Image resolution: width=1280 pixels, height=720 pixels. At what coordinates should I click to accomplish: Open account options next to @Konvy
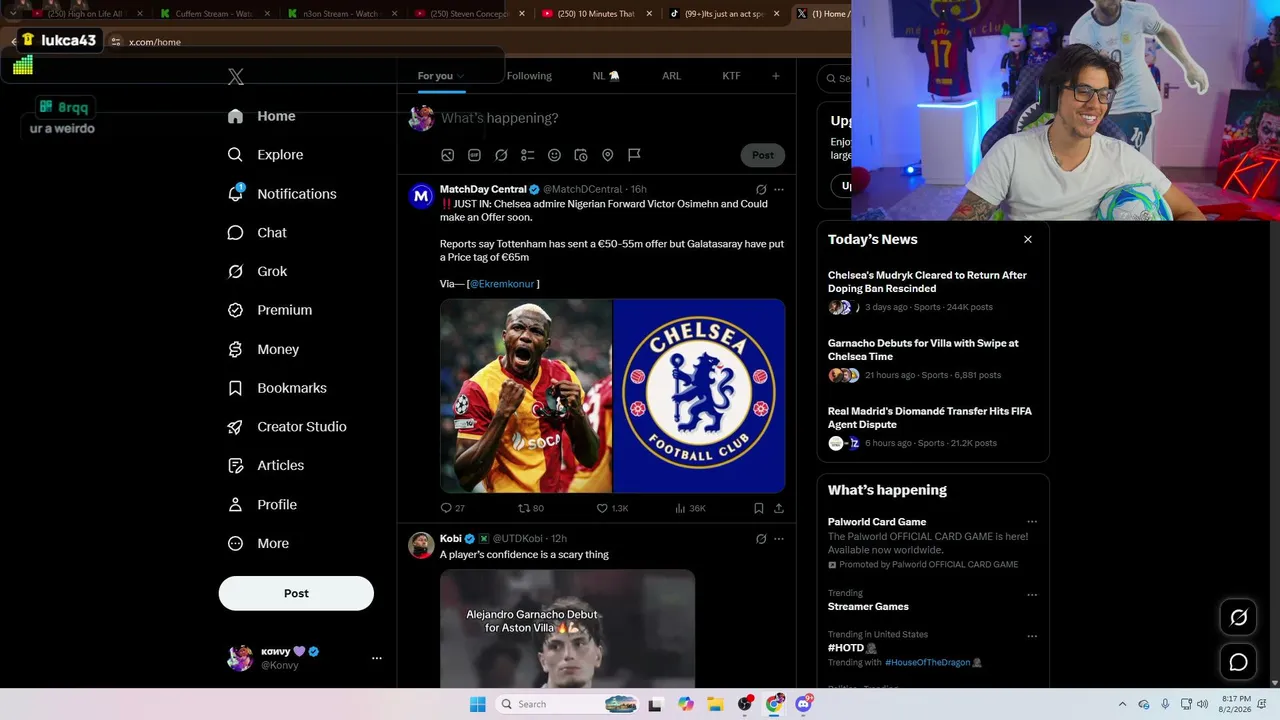pyautogui.click(x=377, y=658)
